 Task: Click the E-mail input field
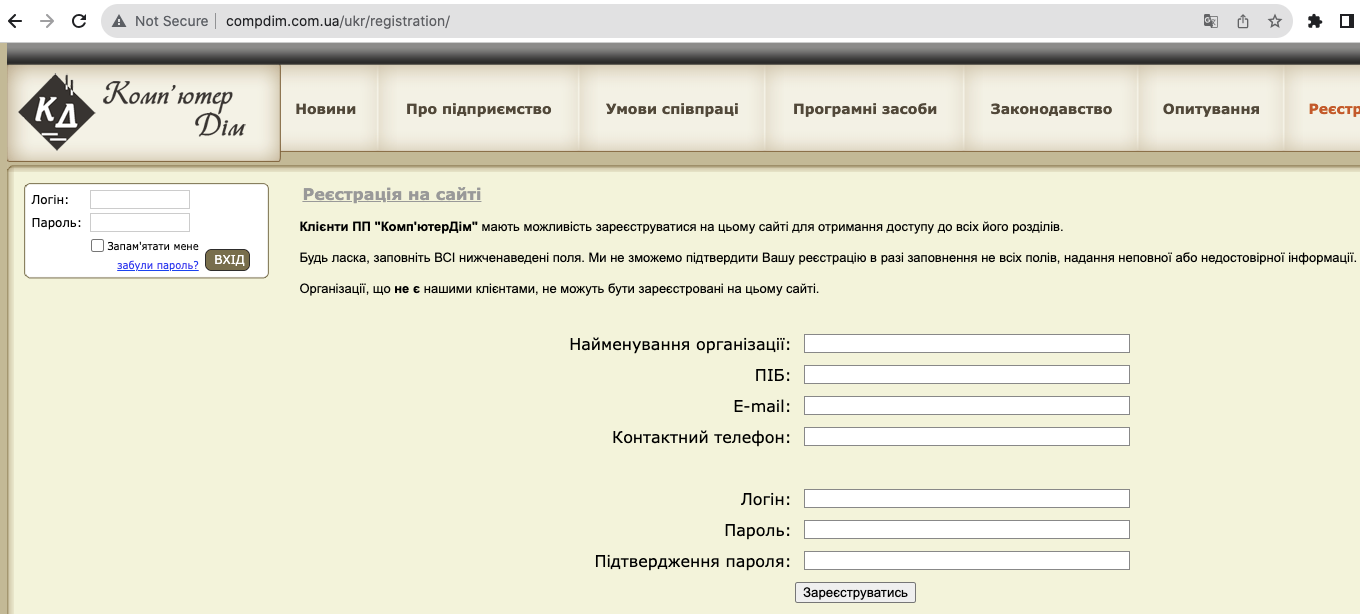tap(966, 406)
